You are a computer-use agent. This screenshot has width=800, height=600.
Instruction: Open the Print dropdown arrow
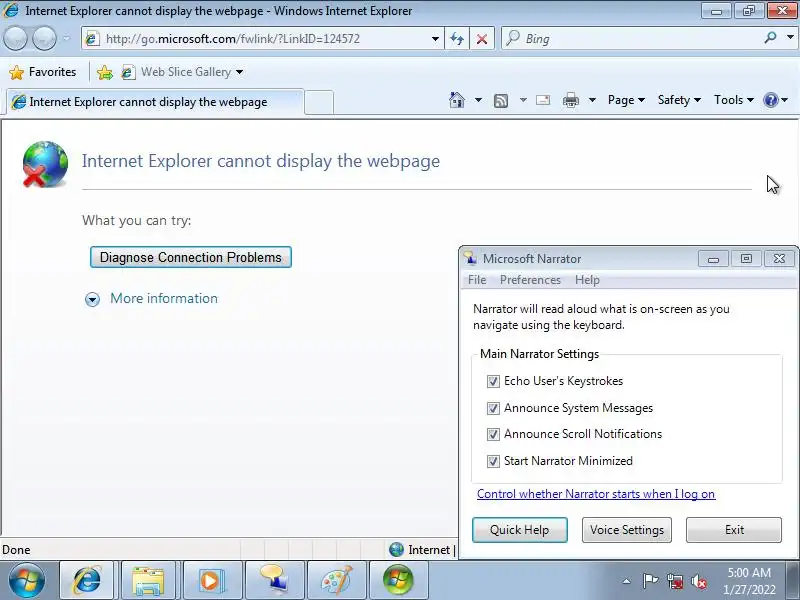[x=592, y=100]
